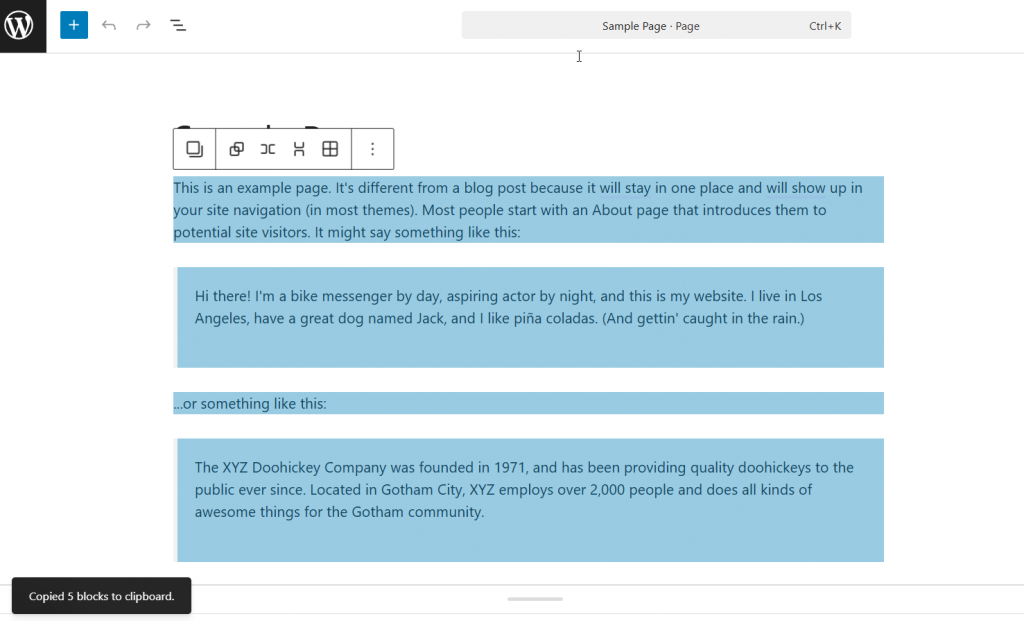Viewport: 1024px width, 621px height.
Task: Dismiss the 'Copied 5 blocks to clipboard' notice
Action: pyautogui.click(x=101, y=597)
